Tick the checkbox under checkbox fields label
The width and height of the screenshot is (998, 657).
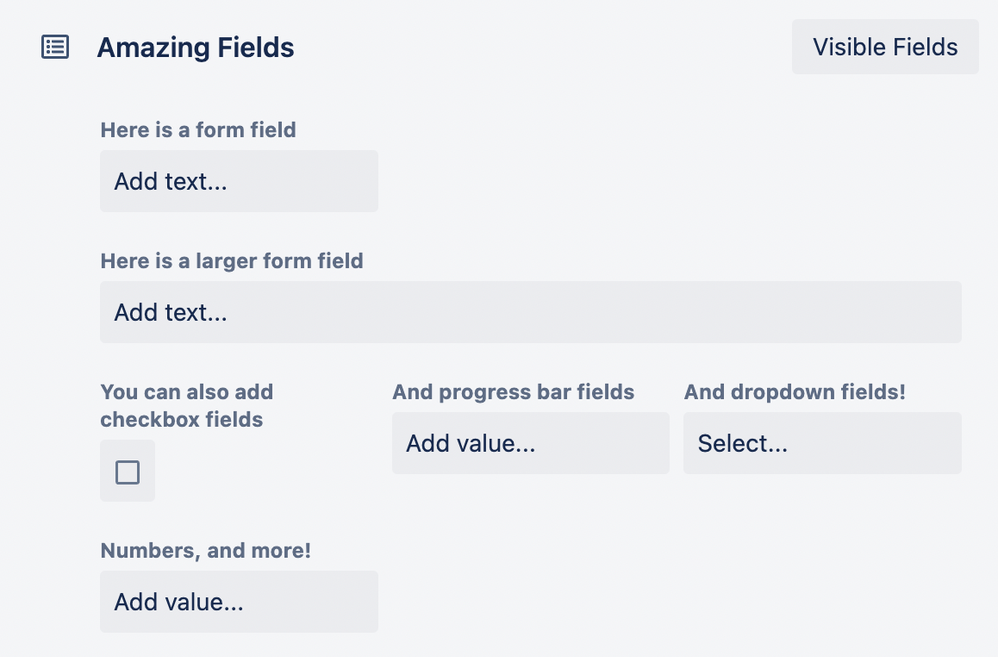coord(127,472)
